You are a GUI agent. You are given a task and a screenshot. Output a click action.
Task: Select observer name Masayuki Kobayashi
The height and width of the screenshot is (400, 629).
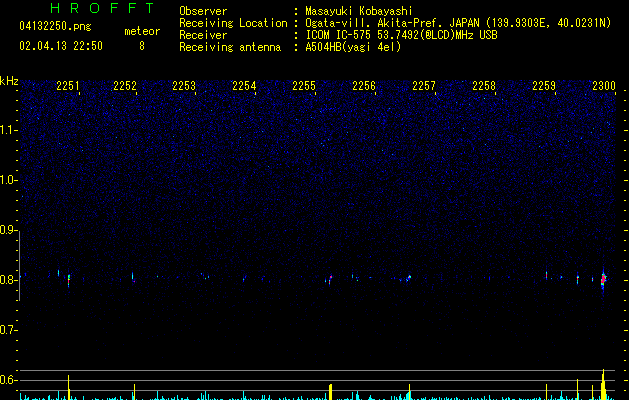(x=359, y=11)
